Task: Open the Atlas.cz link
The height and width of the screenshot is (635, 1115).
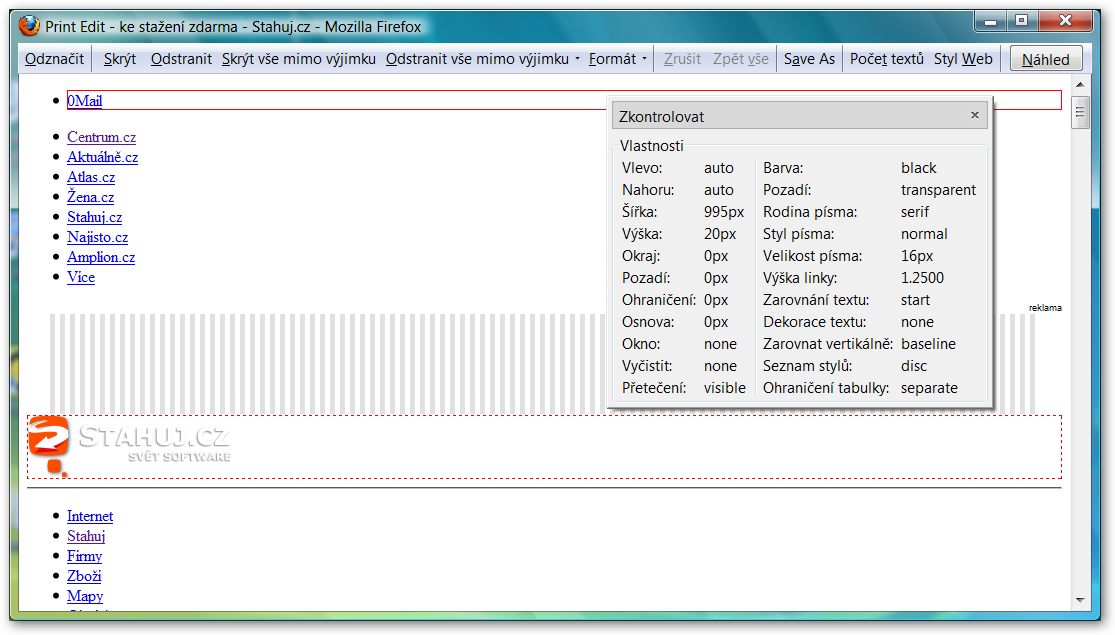Action: pos(91,177)
